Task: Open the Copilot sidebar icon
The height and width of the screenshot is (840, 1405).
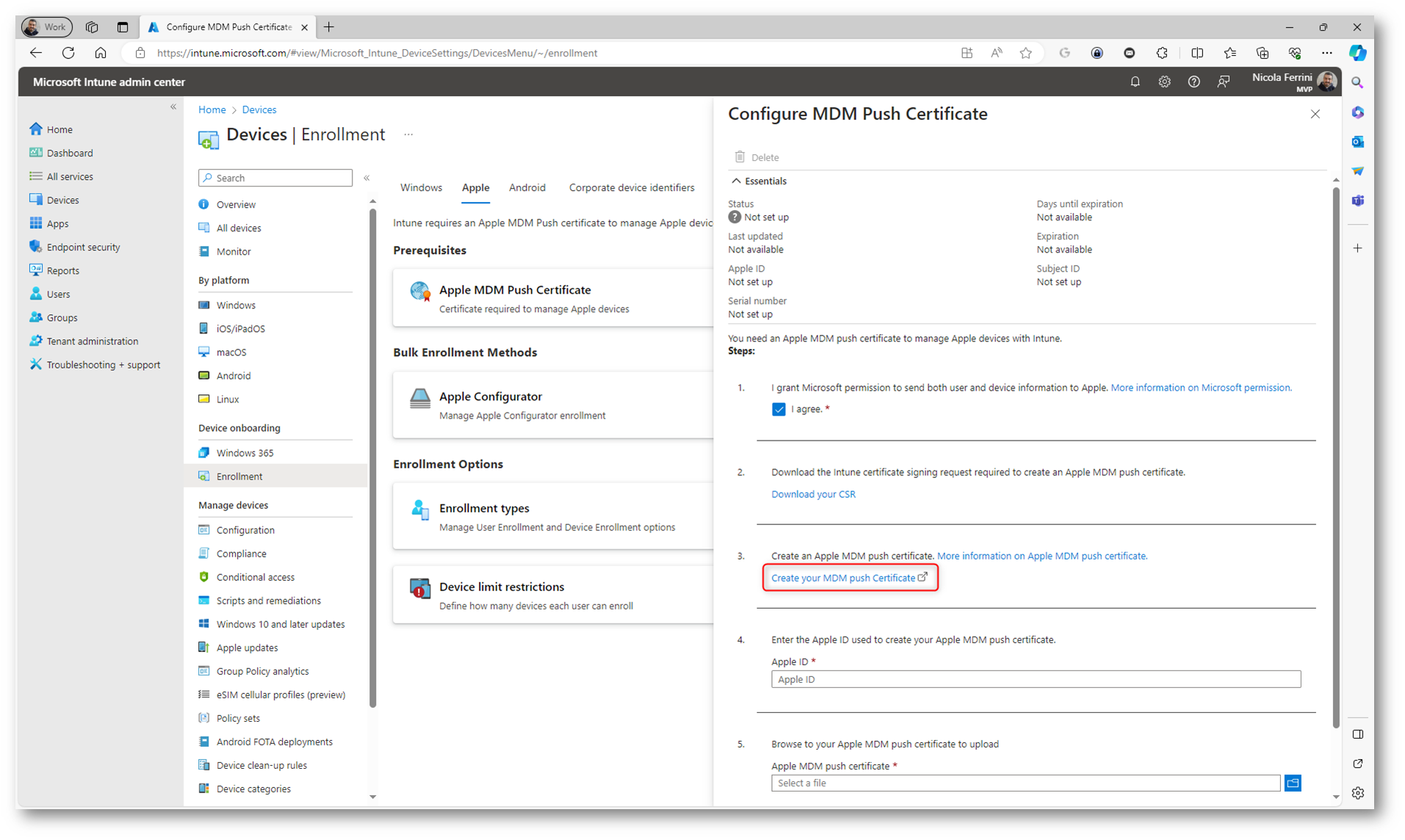Action: pyautogui.click(x=1357, y=53)
